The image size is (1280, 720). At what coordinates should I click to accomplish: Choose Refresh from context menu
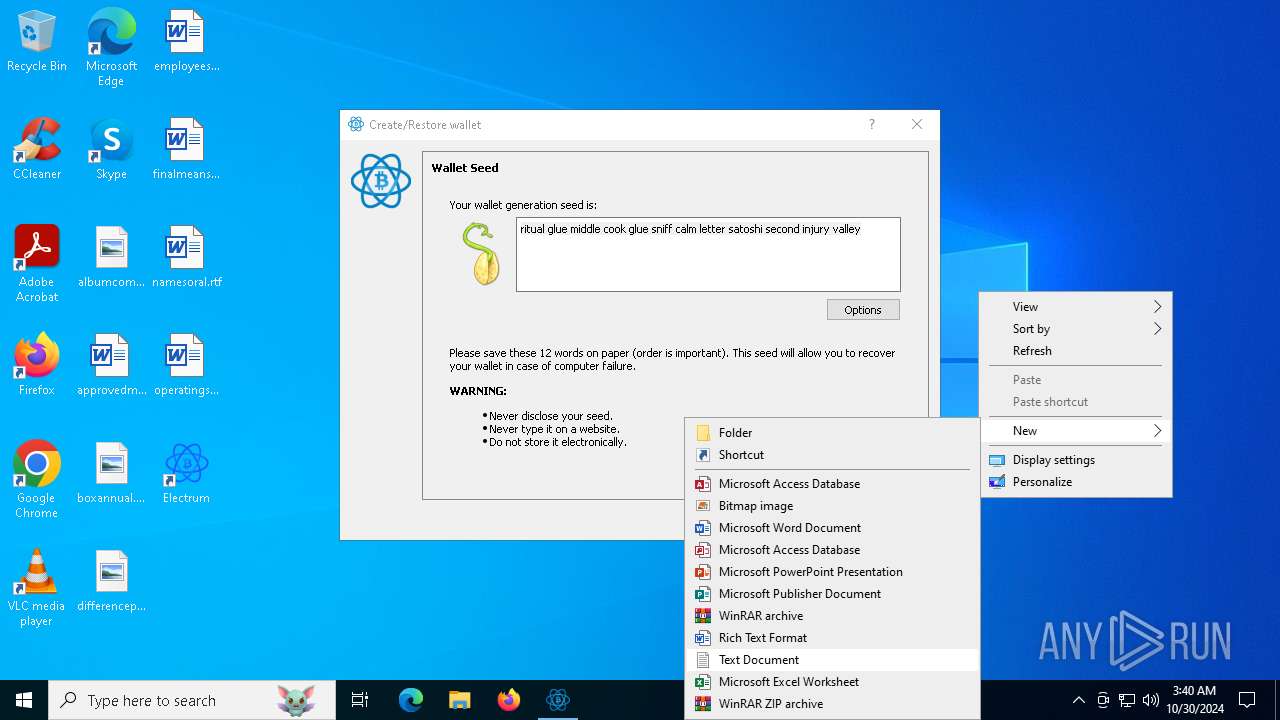[x=1075, y=351]
